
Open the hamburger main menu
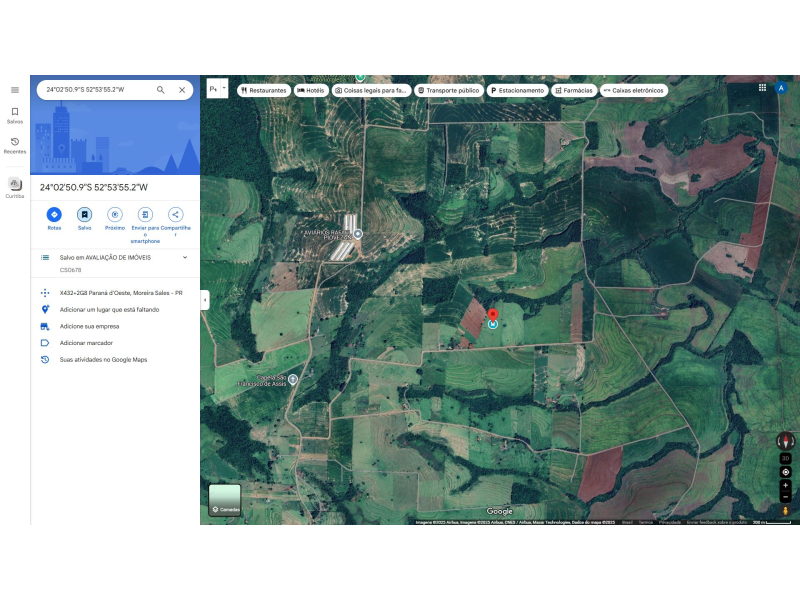15,90
